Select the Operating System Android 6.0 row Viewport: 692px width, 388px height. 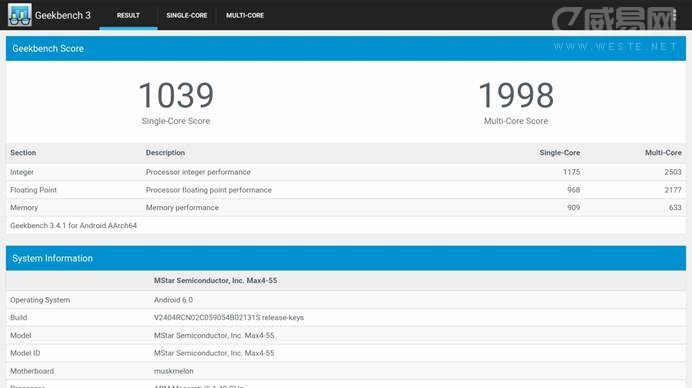point(346,300)
